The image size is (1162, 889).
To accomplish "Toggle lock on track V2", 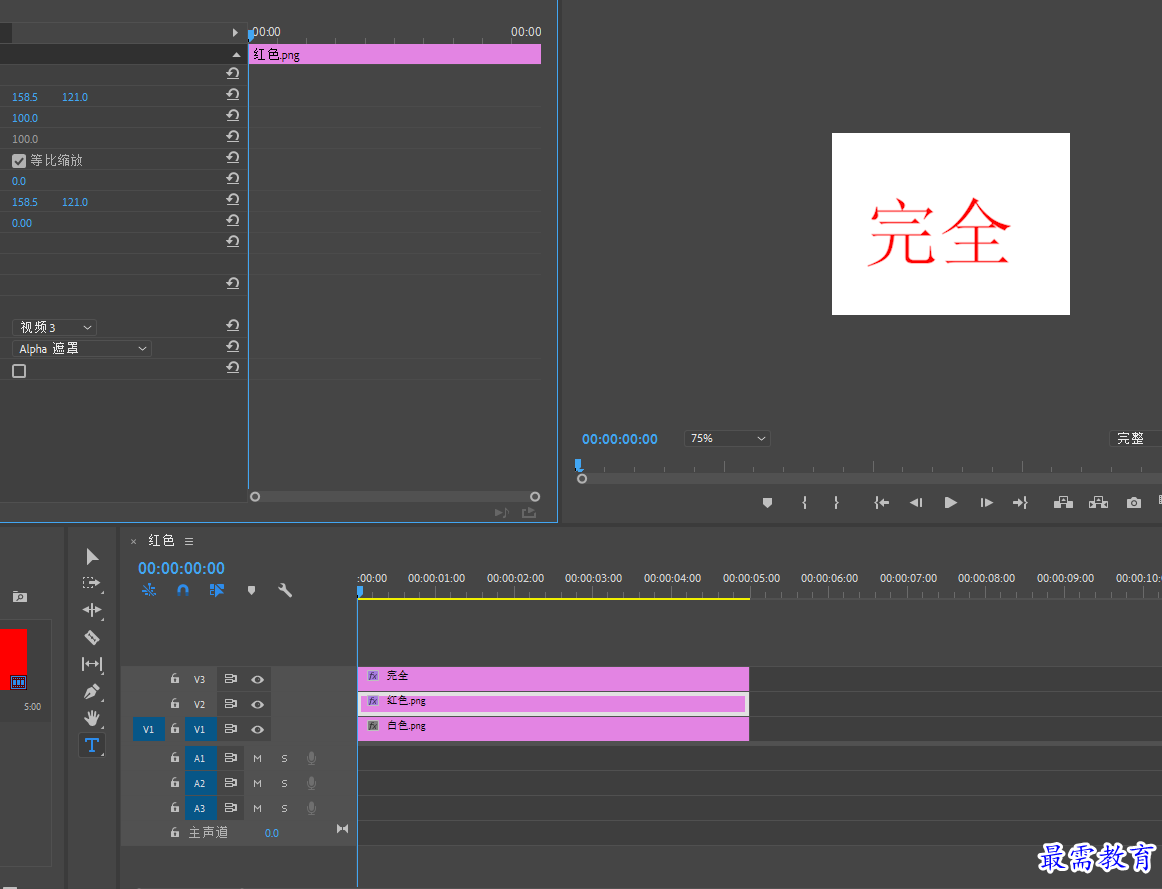I will (x=175, y=704).
